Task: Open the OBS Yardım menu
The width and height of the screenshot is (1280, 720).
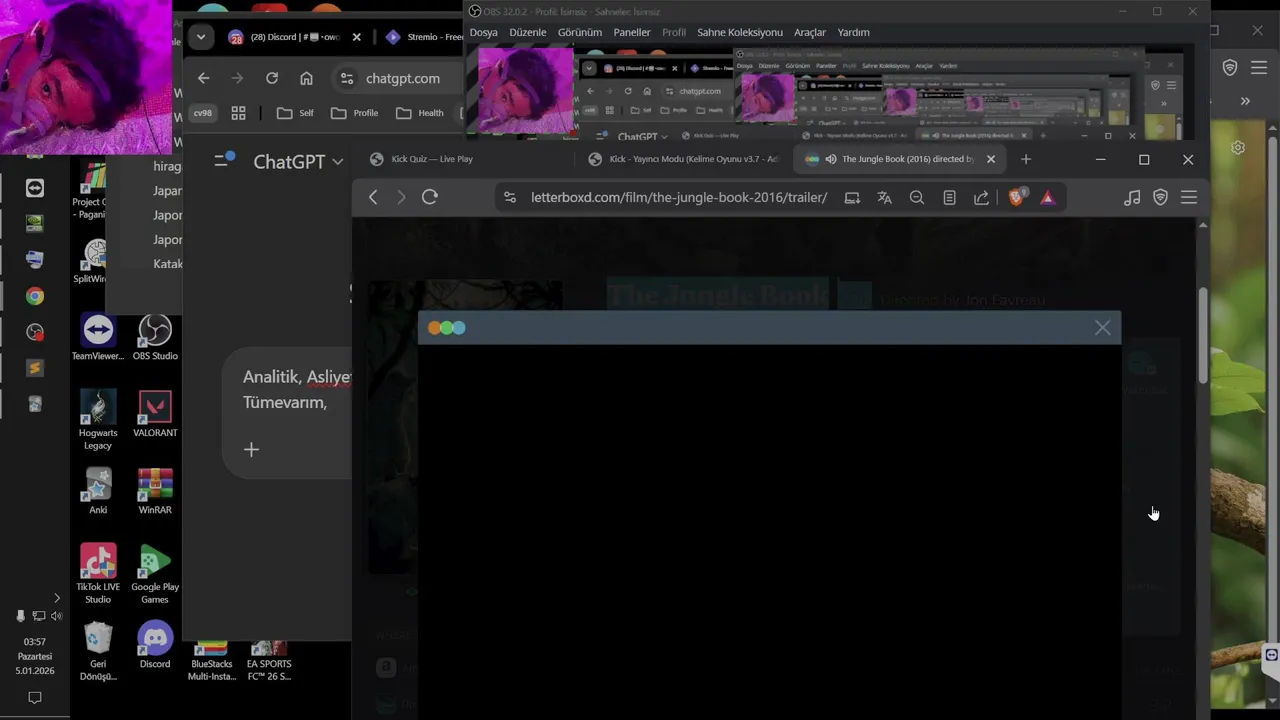Action: 853,32
